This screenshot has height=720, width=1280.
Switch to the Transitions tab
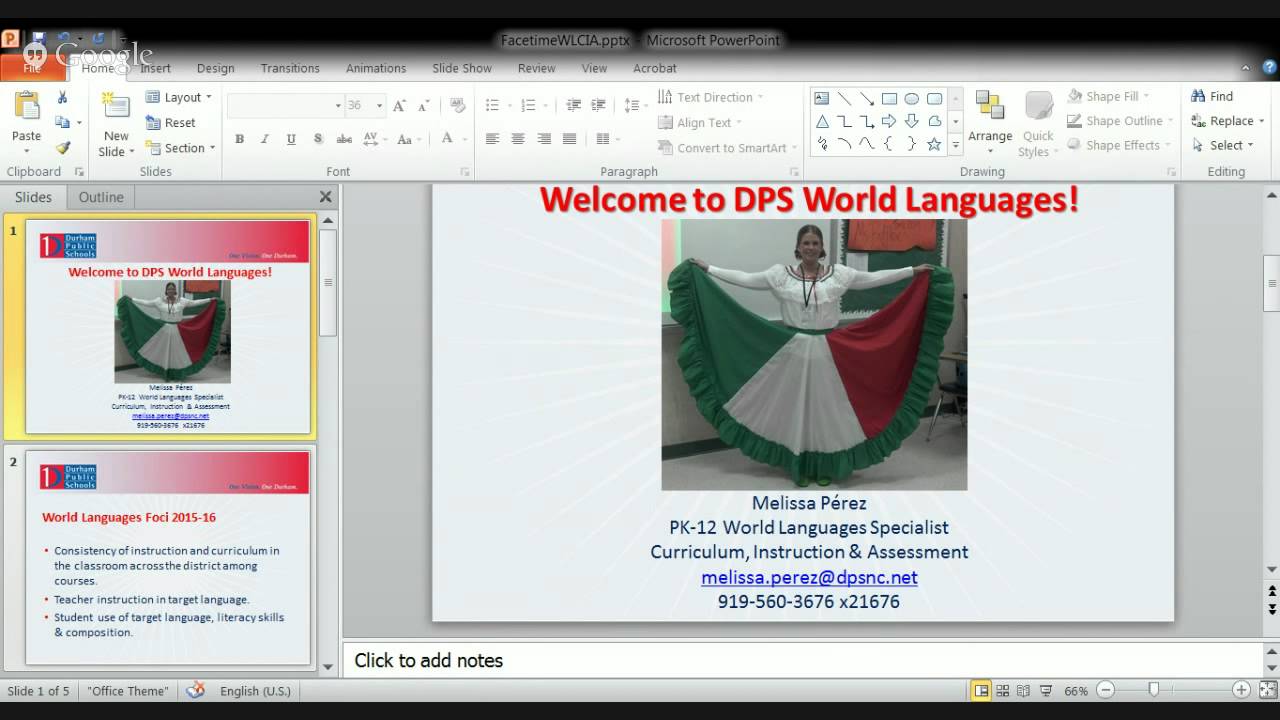(290, 68)
